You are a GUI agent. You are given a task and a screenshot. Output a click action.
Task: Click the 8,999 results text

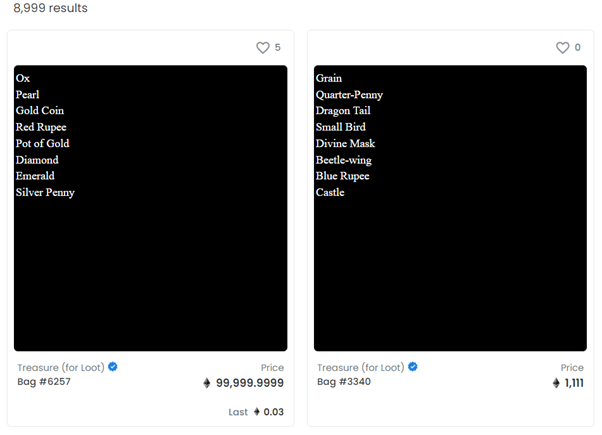tap(50, 8)
